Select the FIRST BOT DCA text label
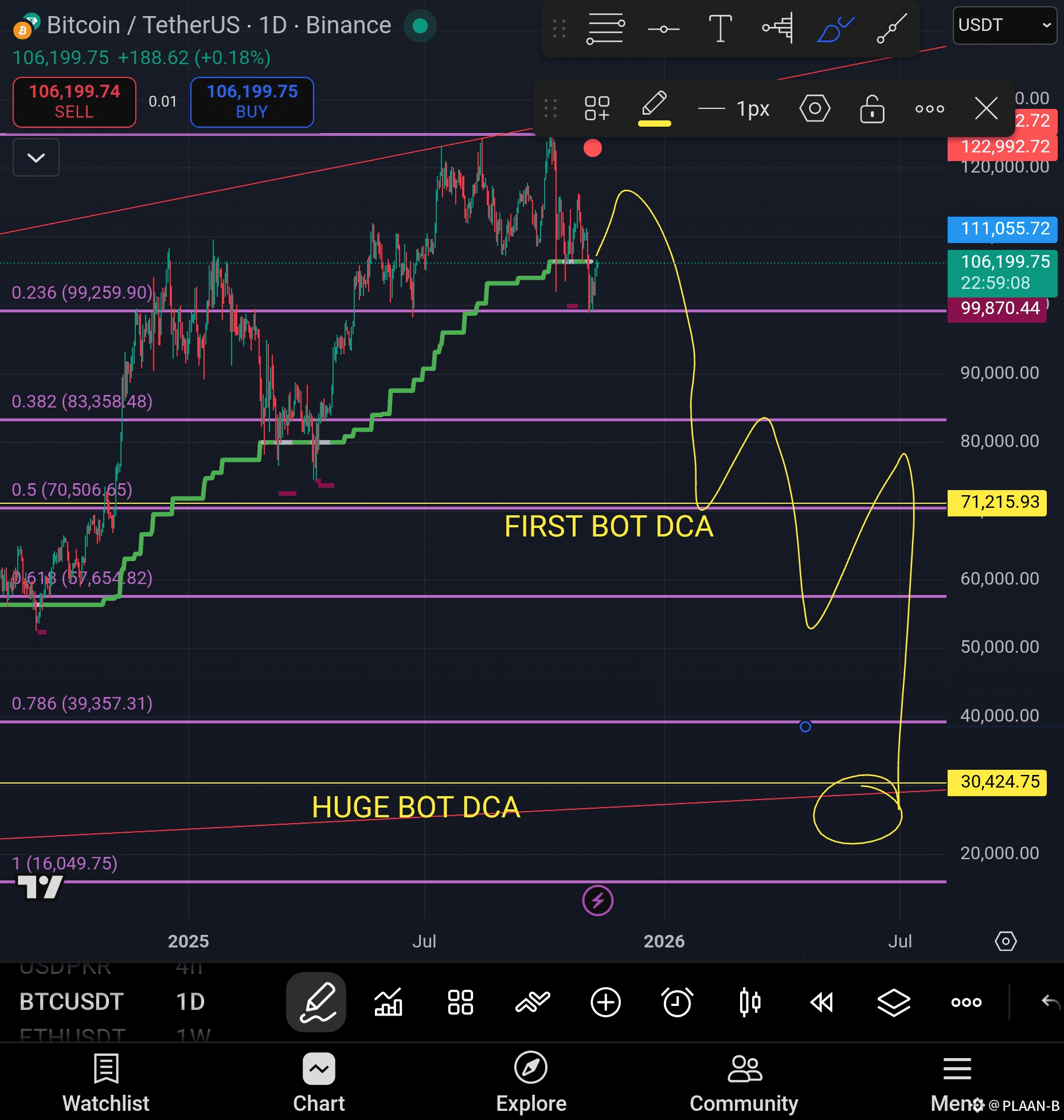 point(609,526)
